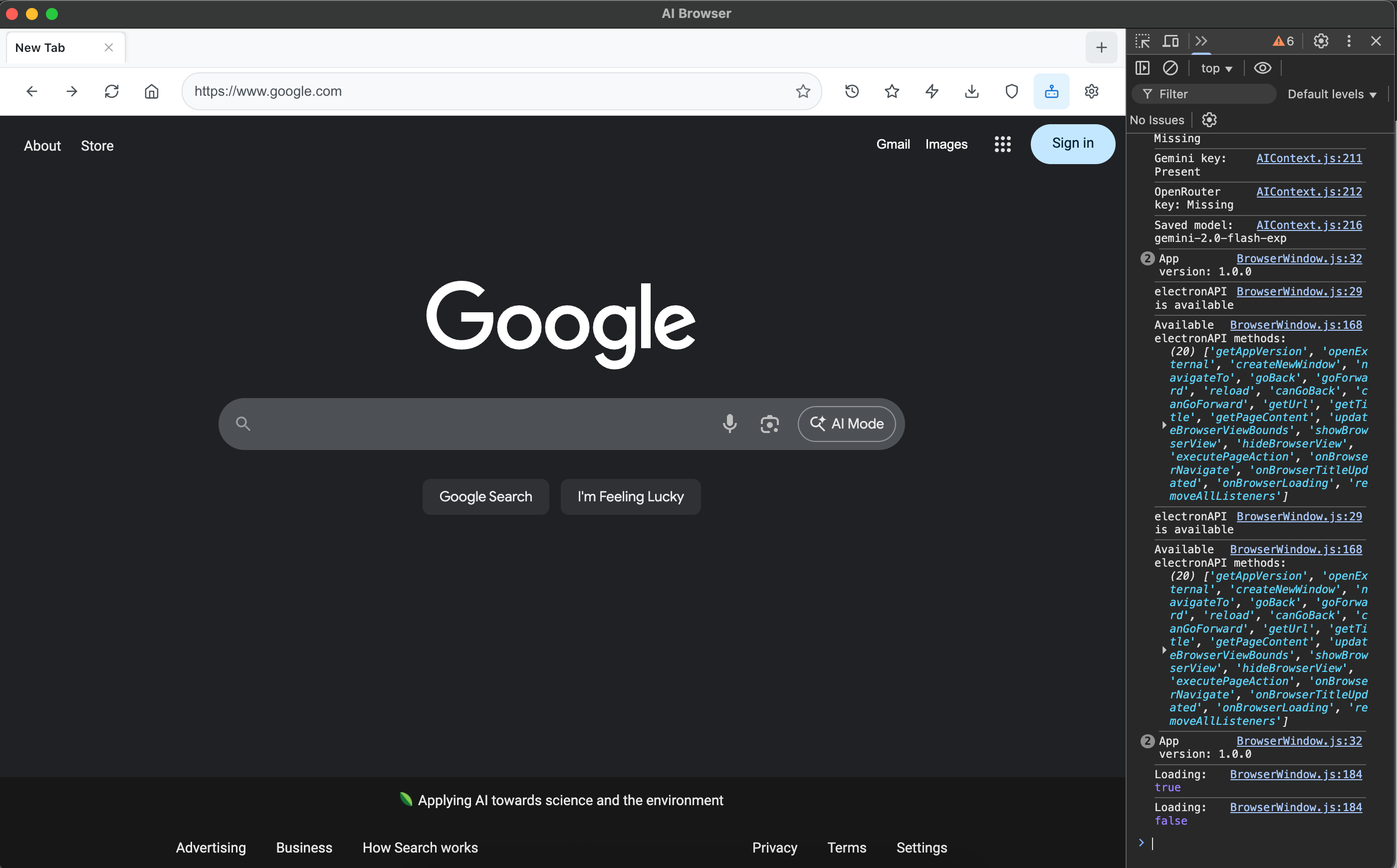This screenshot has width=1397, height=868.
Task: Click the shield privacy icon
Action: (1011, 91)
